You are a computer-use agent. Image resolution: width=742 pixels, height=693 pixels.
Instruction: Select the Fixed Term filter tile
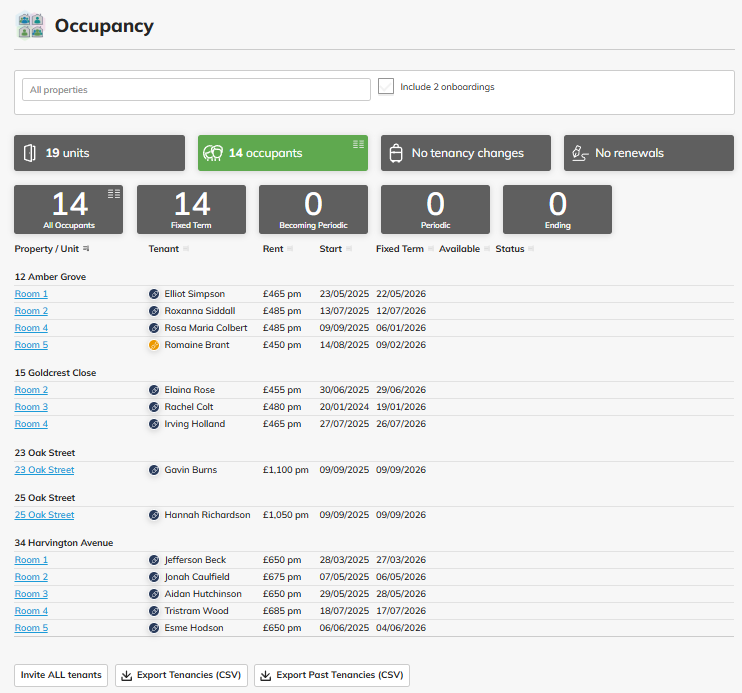click(x=191, y=209)
